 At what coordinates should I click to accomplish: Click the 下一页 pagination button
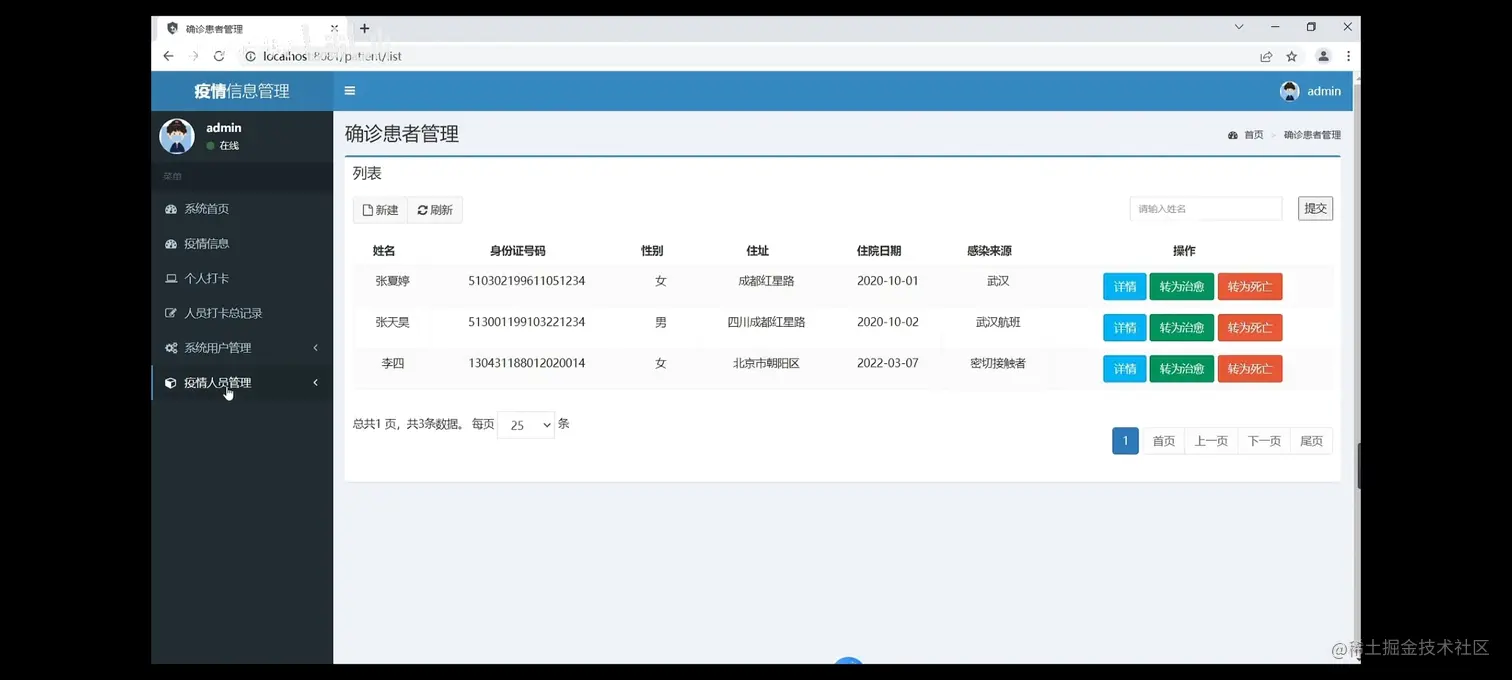click(x=1264, y=441)
